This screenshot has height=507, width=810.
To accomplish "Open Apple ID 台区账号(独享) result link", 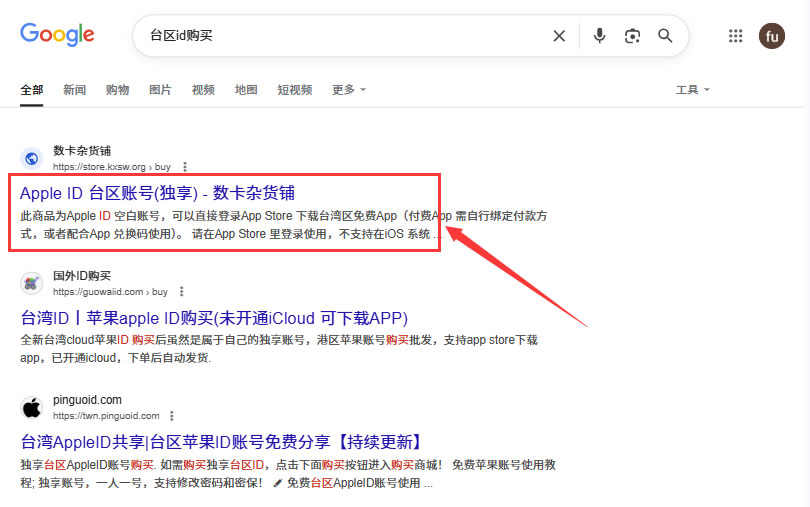I will [157, 193].
